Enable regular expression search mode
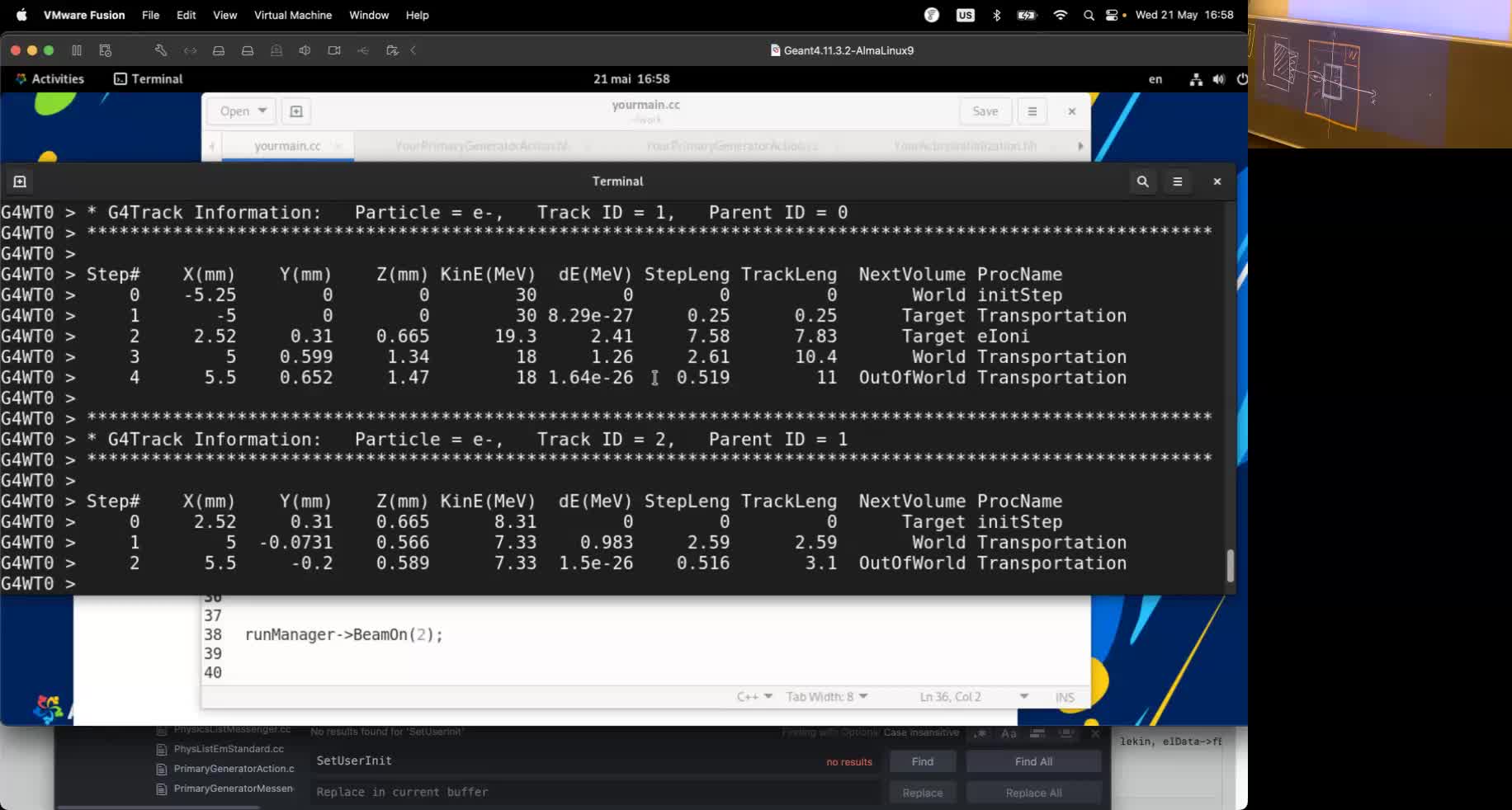This screenshot has width=1512, height=810. pos(980,733)
